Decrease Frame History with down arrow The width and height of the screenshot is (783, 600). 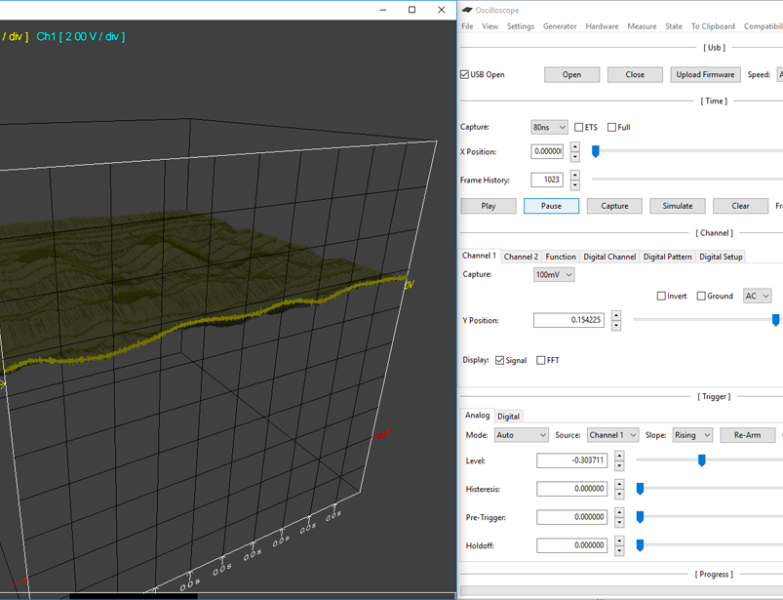[x=575, y=185]
